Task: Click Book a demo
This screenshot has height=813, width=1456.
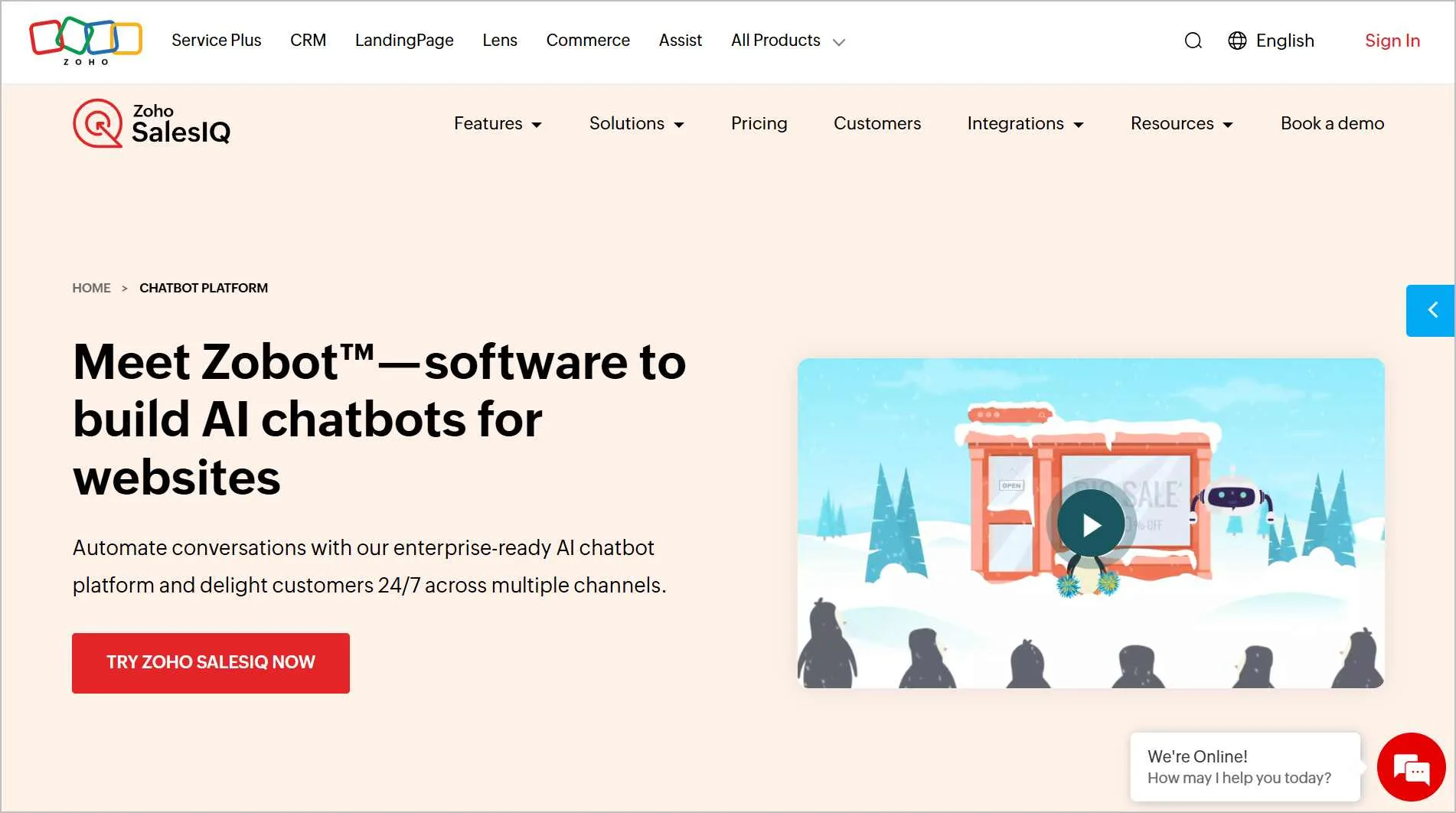Action: point(1332,123)
